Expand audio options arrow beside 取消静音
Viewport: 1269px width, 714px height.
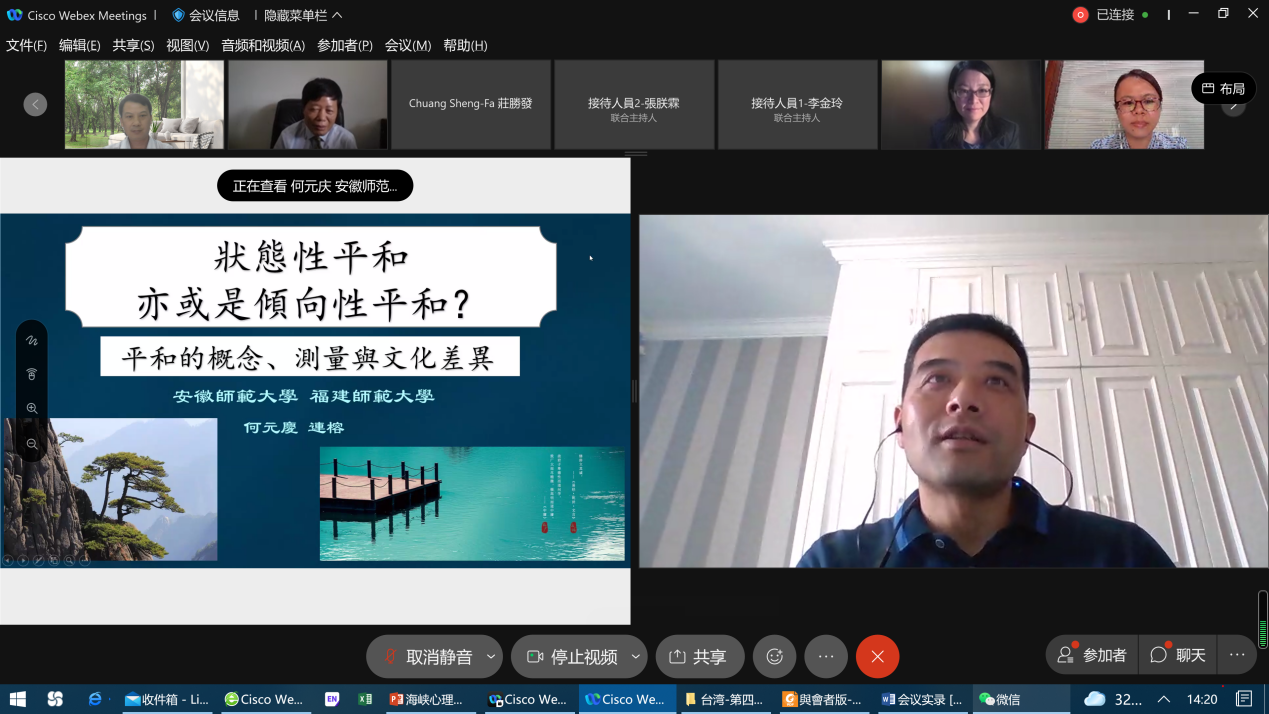[491, 657]
